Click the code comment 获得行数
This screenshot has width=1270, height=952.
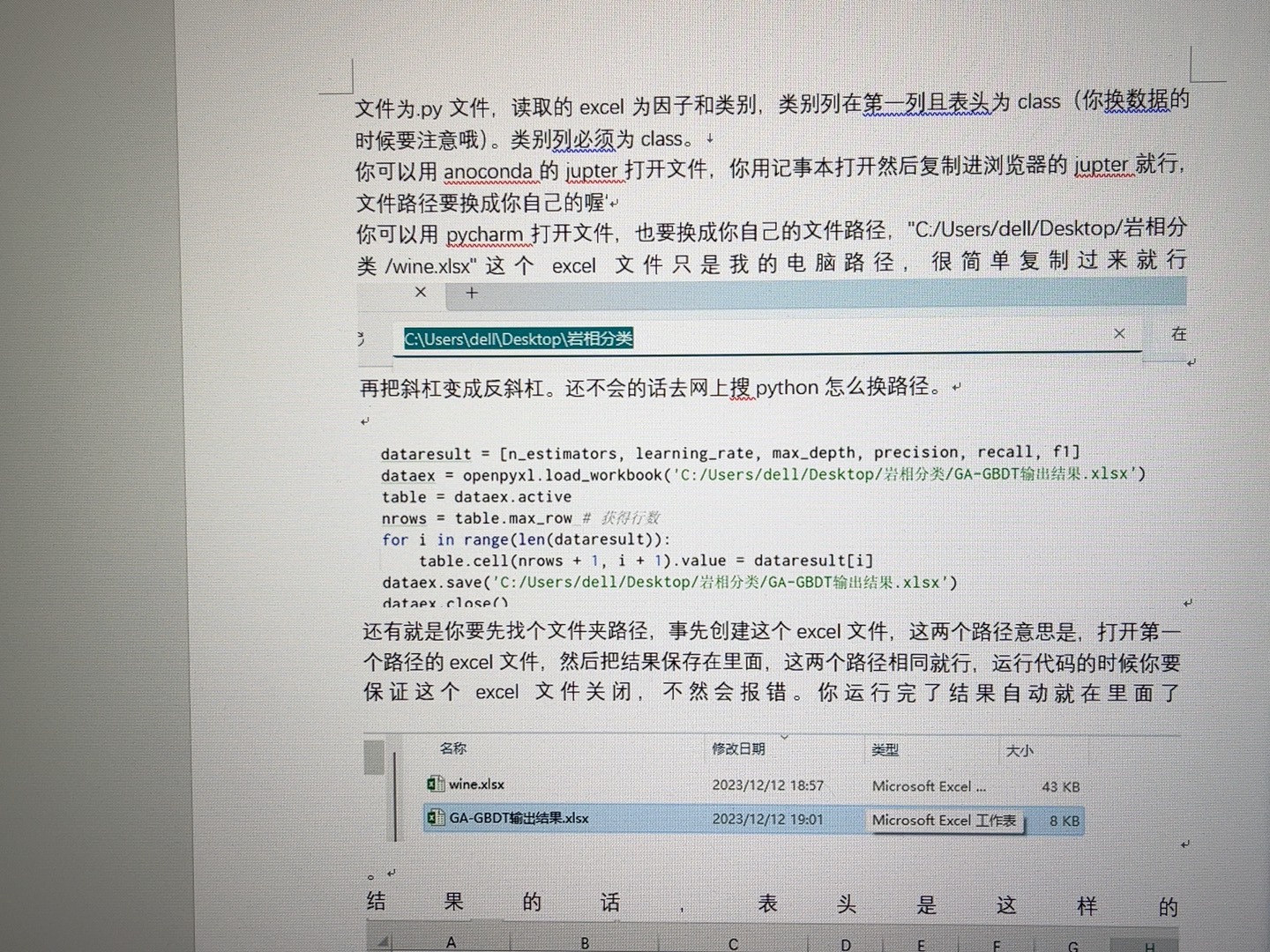630,518
